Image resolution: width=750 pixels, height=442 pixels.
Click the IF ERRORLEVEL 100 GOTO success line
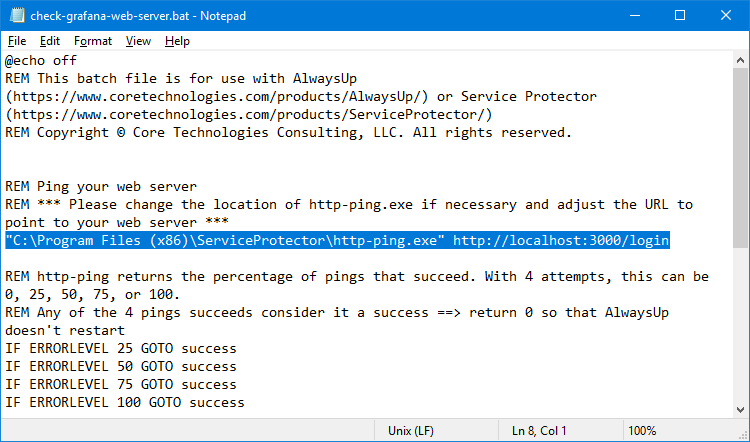coord(125,402)
